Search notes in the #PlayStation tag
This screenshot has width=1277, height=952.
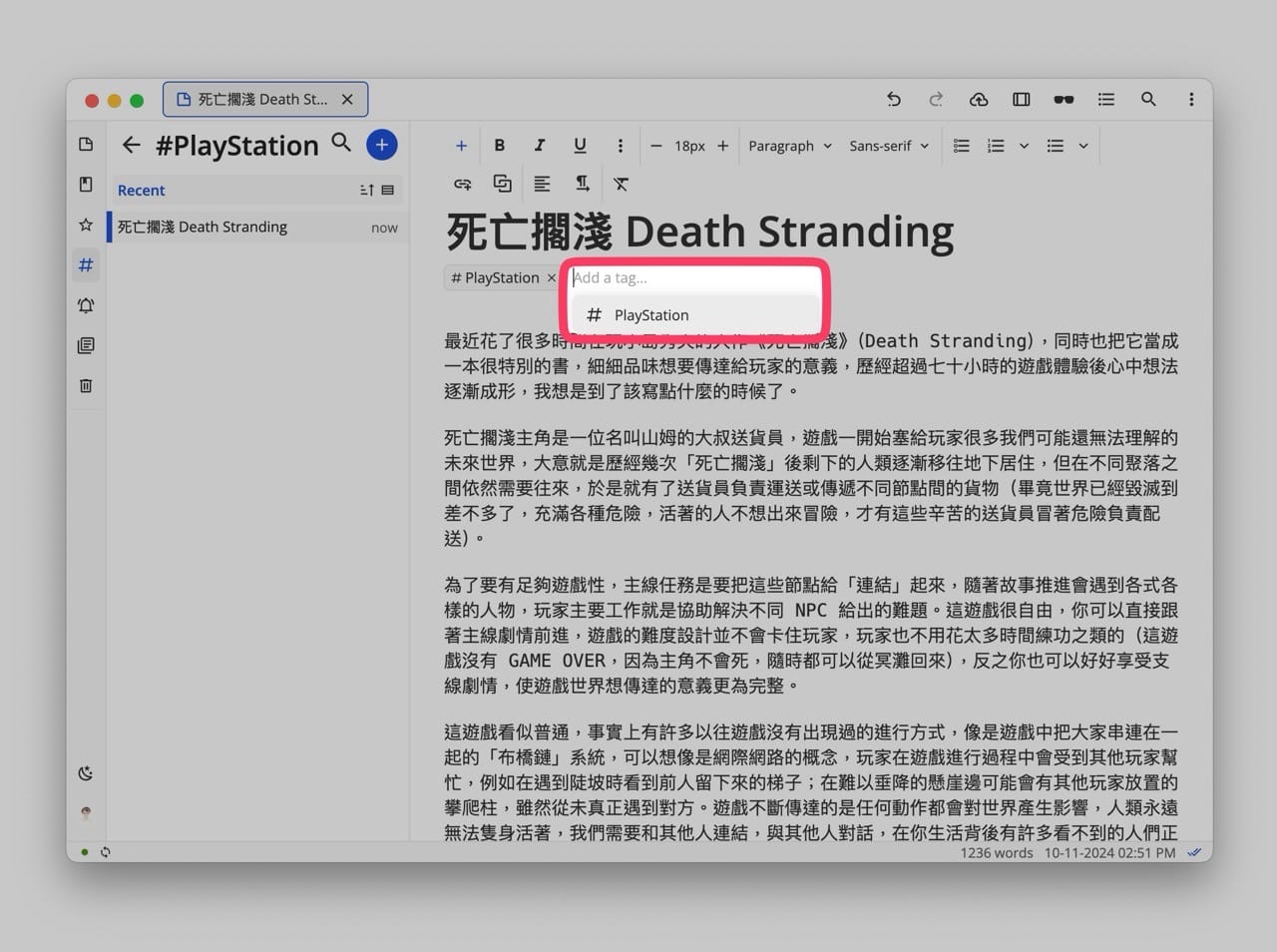point(341,143)
